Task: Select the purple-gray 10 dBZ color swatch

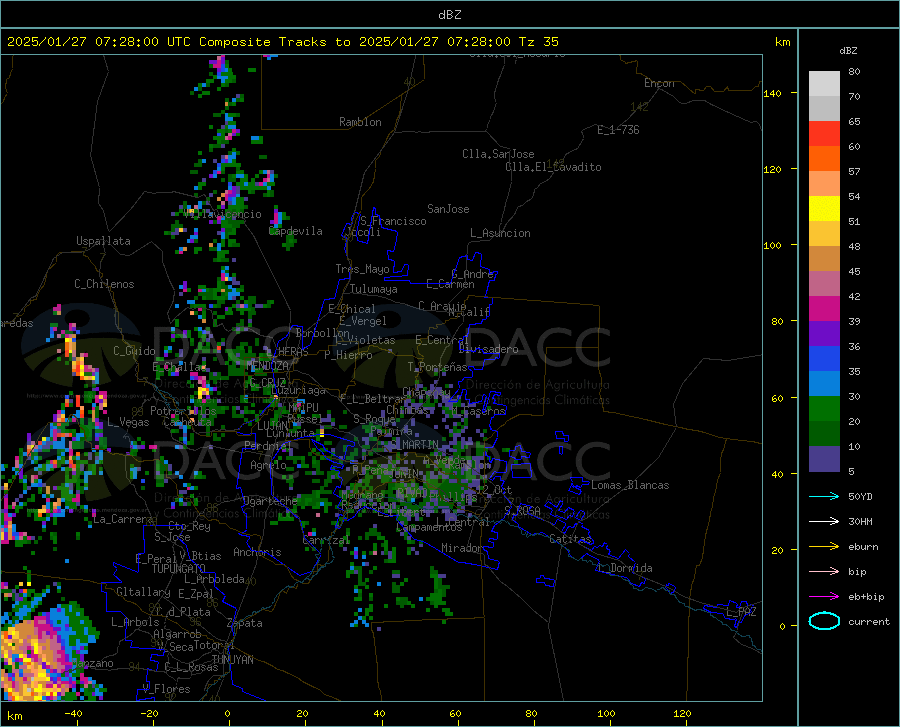Action: click(x=824, y=459)
